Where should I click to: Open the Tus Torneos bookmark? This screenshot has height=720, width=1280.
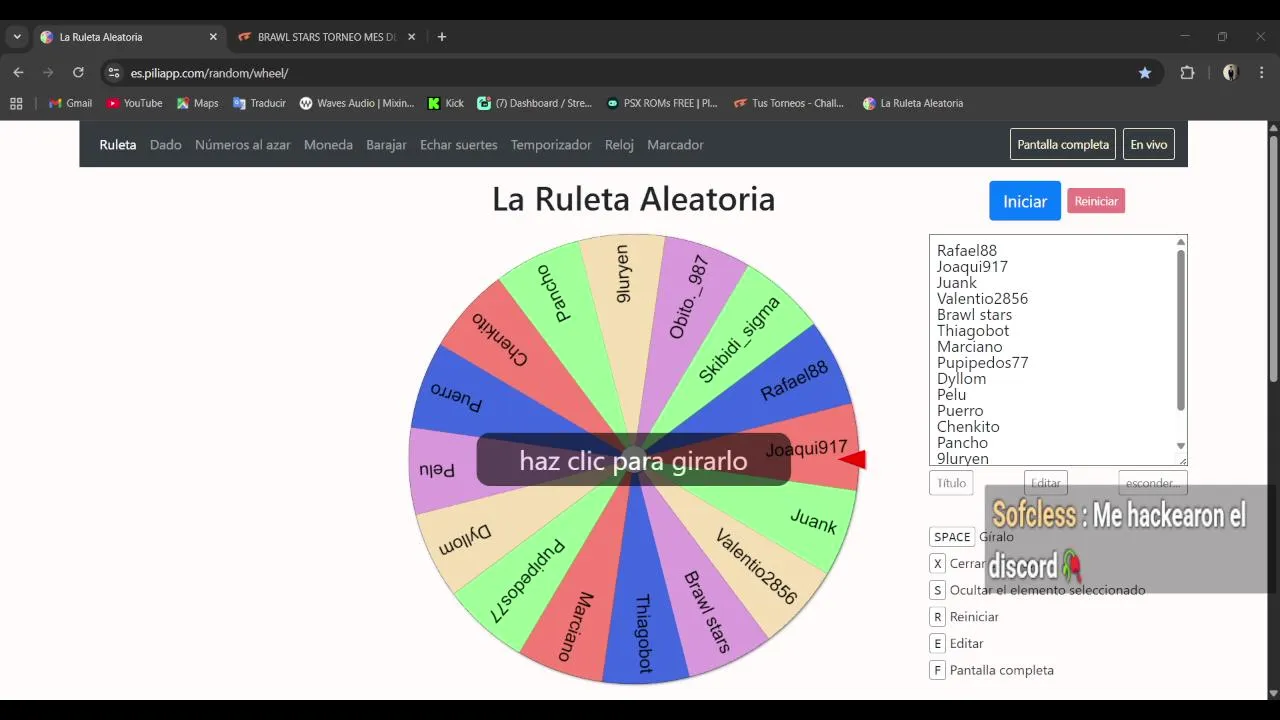coord(789,103)
